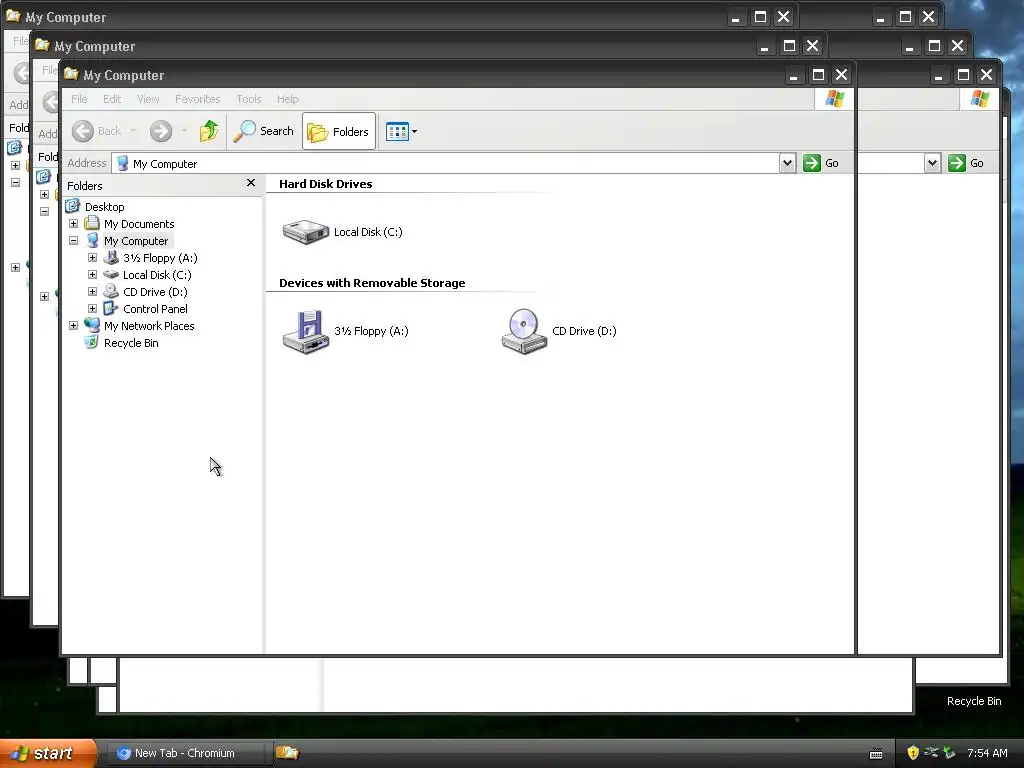Image resolution: width=1024 pixels, height=768 pixels.
Task: Open the View menu
Action: pyautogui.click(x=148, y=99)
